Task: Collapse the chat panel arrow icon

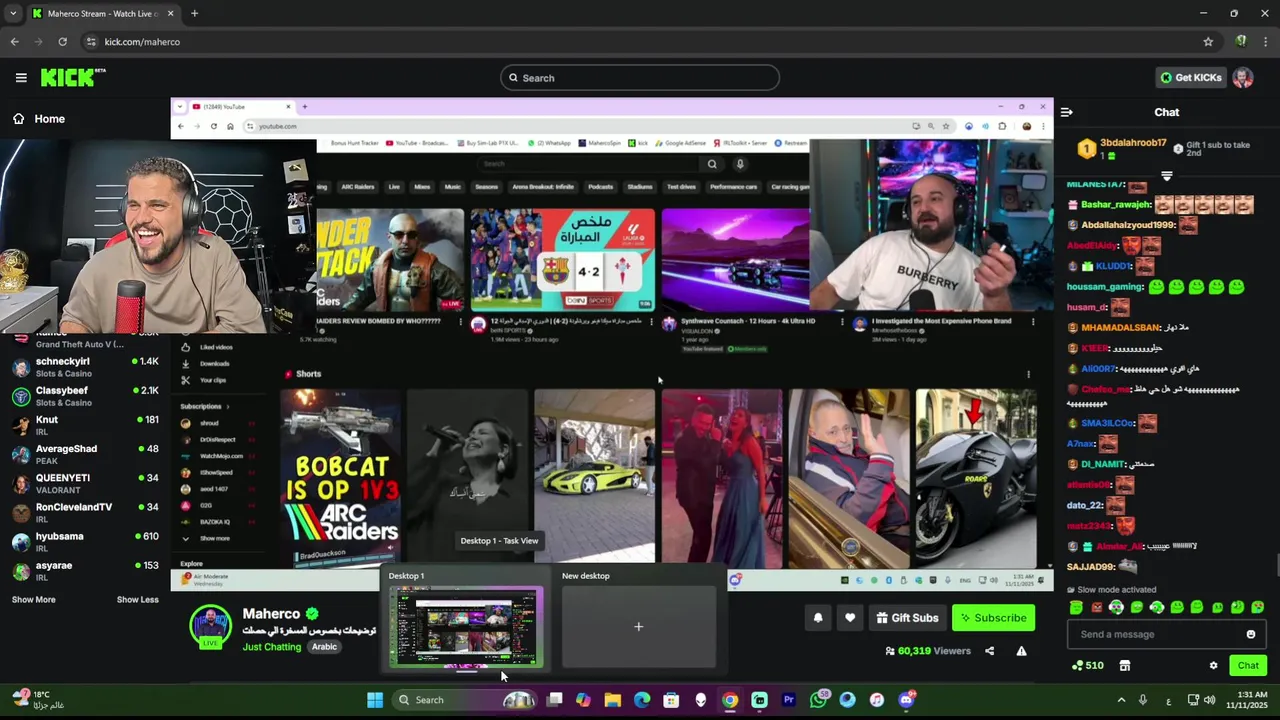Action: [x=1066, y=112]
